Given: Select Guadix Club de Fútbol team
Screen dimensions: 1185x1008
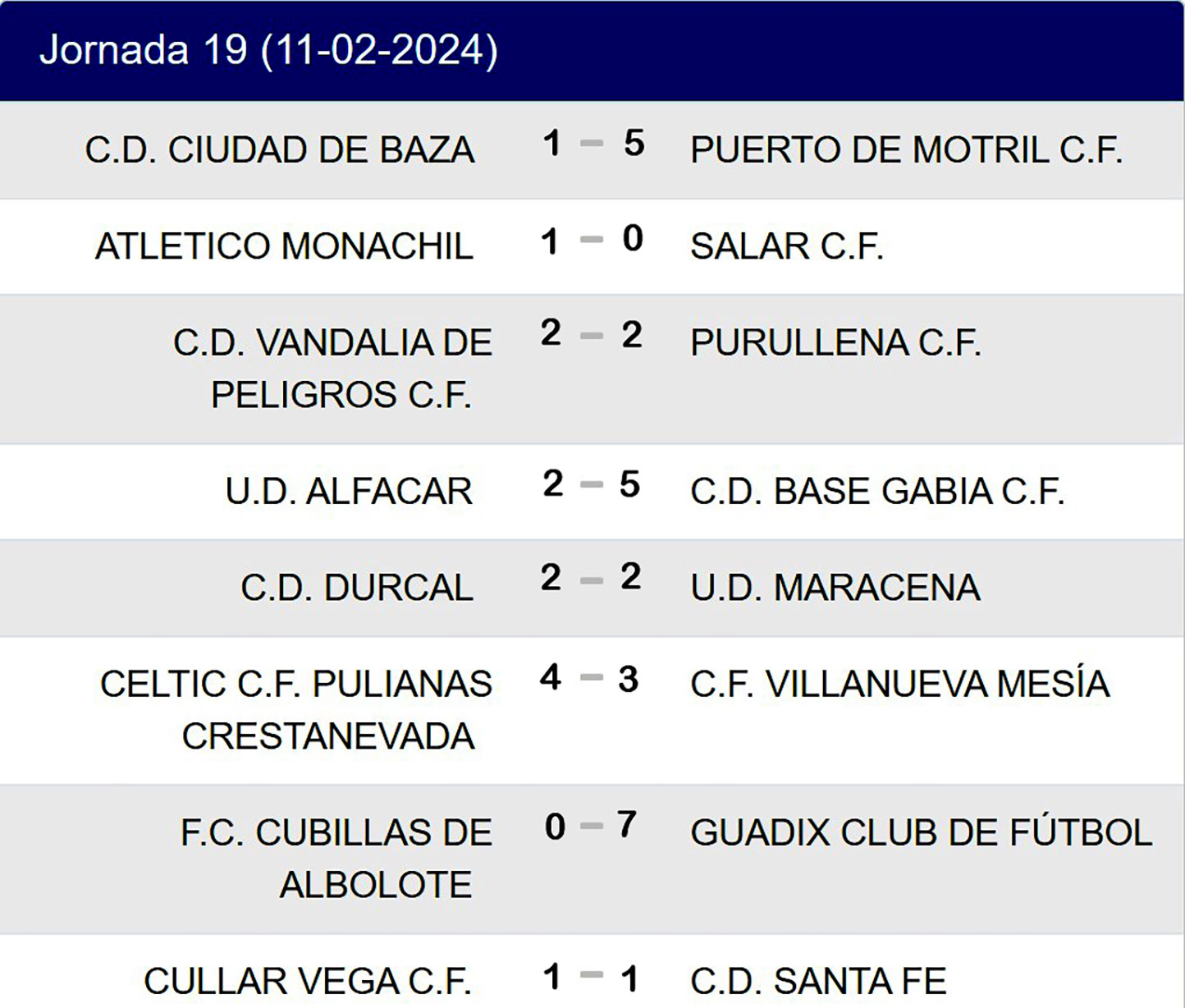Looking at the screenshot, I should [921, 833].
